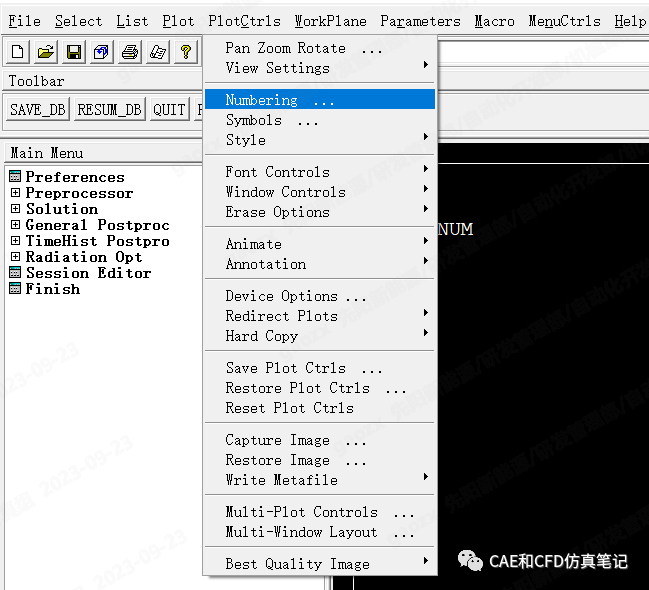Choose Multi-Plot Controls entry
The height and width of the screenshot is (590, 649).
(320, 512)
